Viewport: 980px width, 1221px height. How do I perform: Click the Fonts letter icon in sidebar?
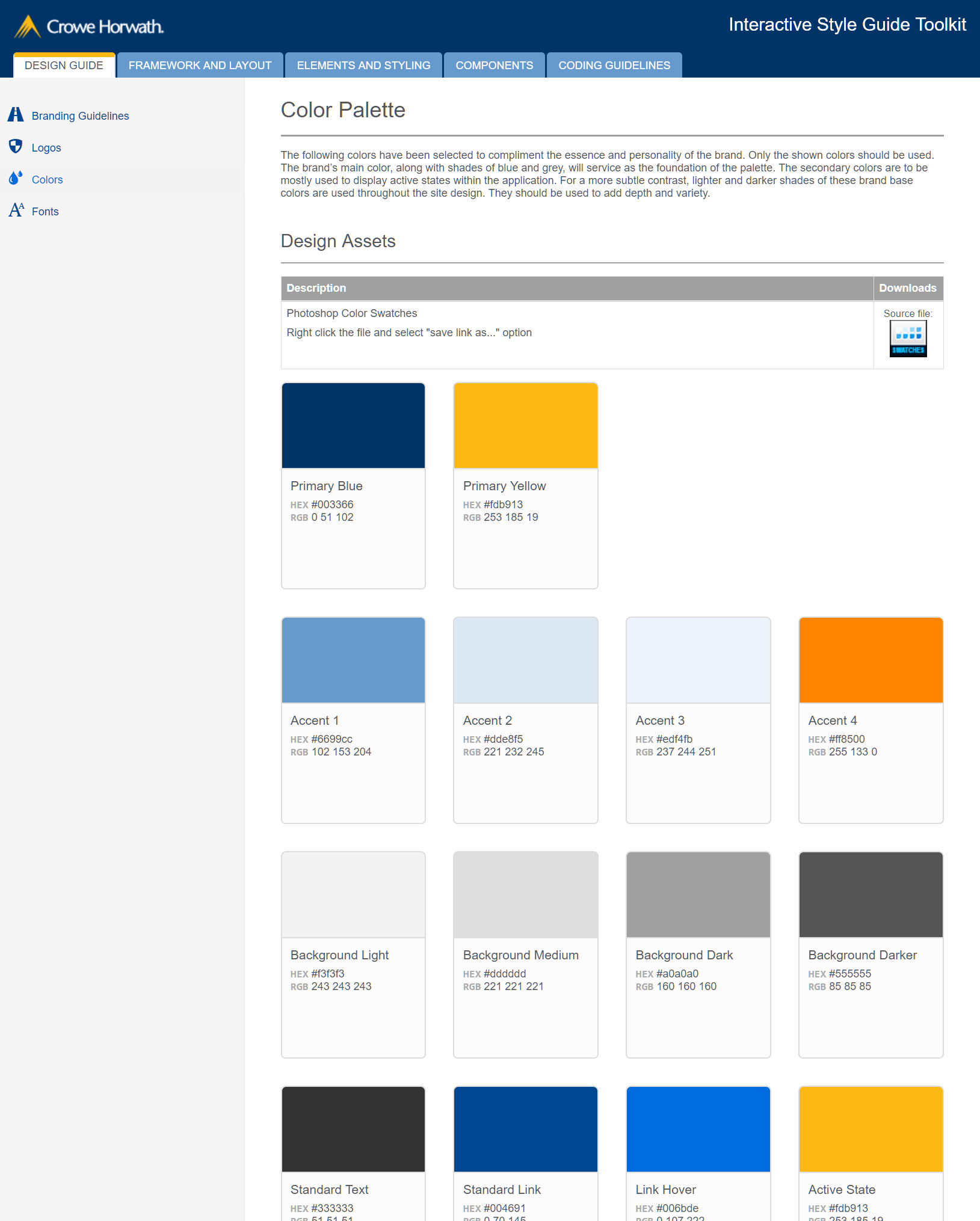pyautogui.click(x=16, y=210)
